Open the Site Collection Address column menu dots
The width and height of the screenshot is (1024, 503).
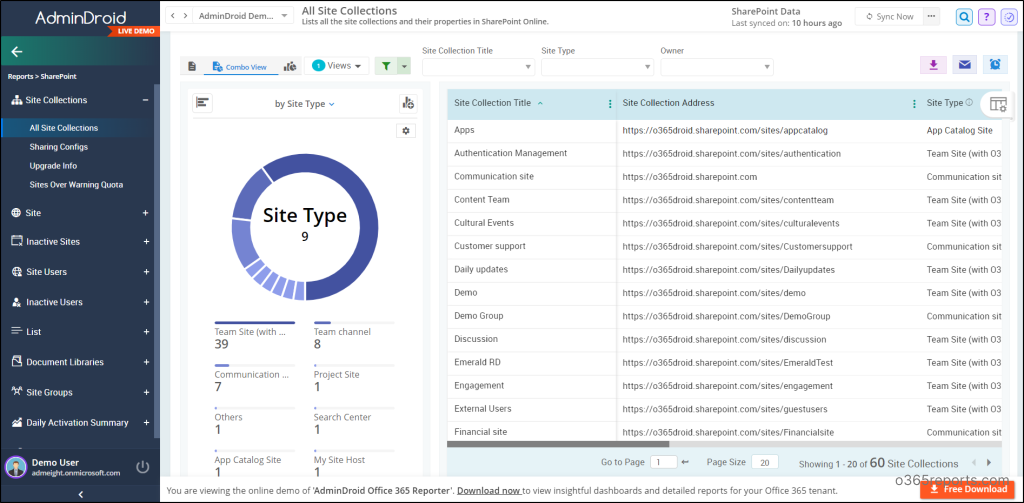point(914,104)
